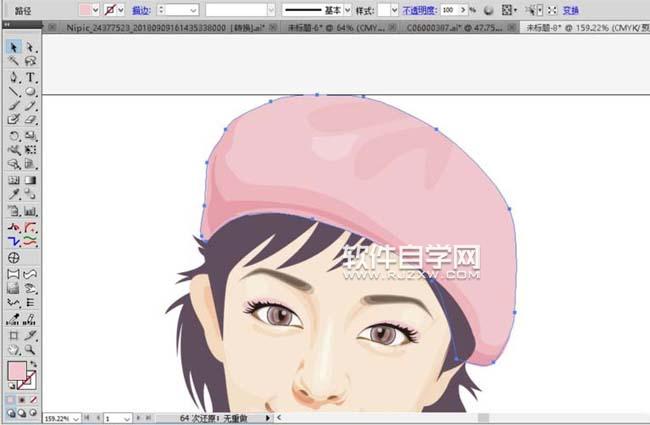
Task: Pick the Scale tool
Action: click(x=30, y=136)
